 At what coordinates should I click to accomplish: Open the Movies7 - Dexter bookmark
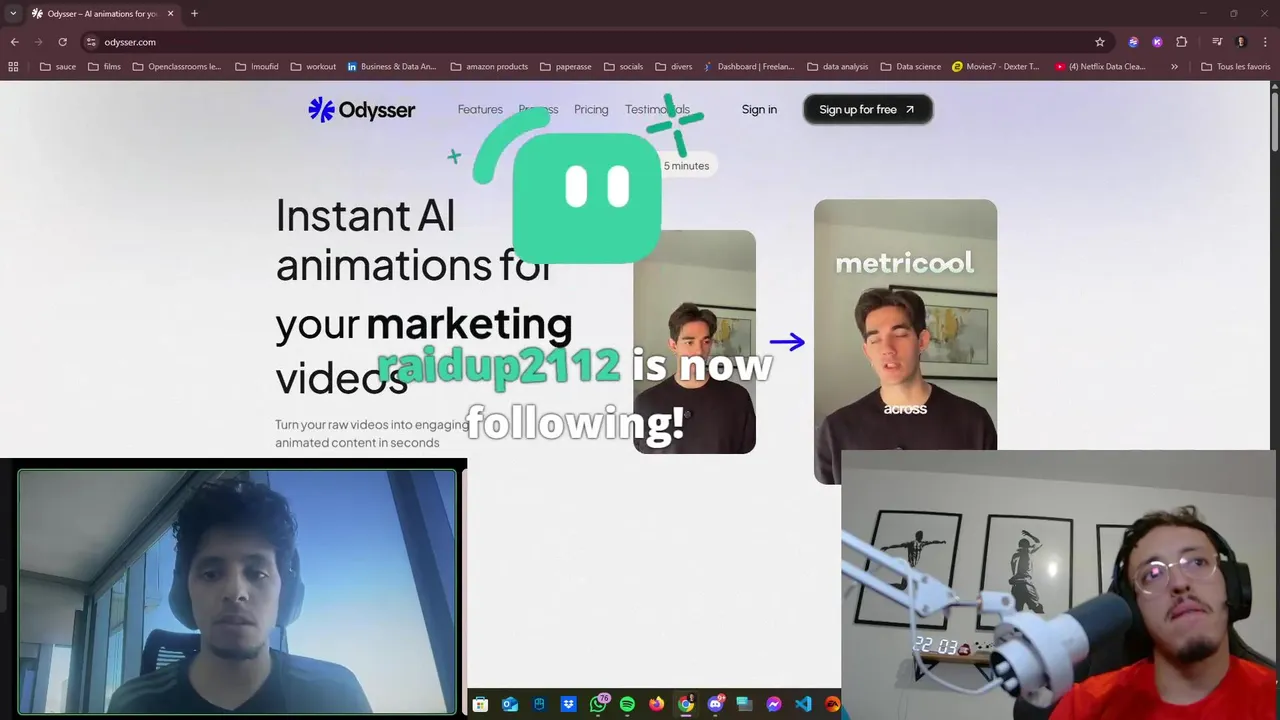click(x=996, y=67)
